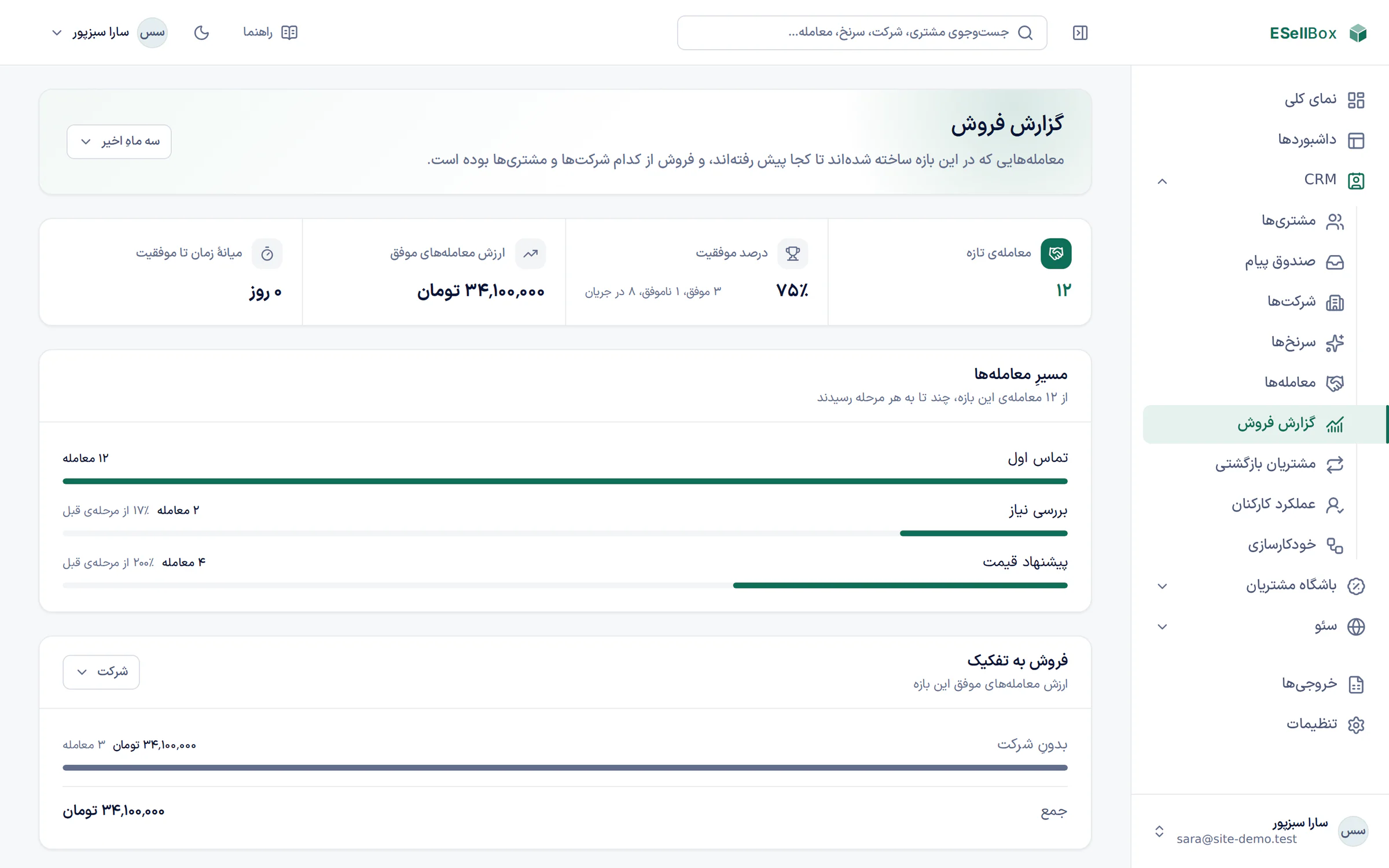
Task: Click green handshake icon on معامله‌ی تازه card
Action: [x=1056, y=253]
